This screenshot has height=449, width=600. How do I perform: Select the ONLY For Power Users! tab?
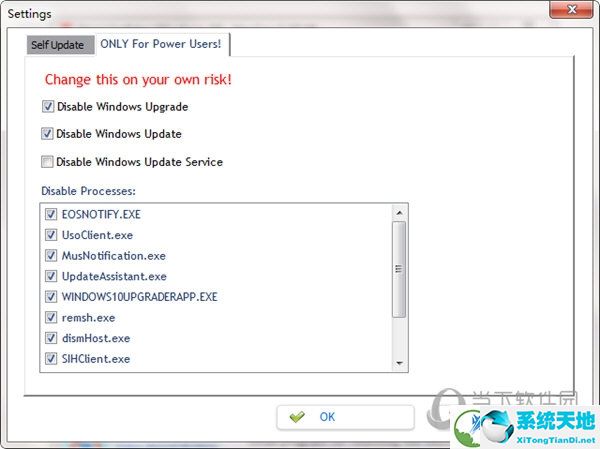click(161, 44)
